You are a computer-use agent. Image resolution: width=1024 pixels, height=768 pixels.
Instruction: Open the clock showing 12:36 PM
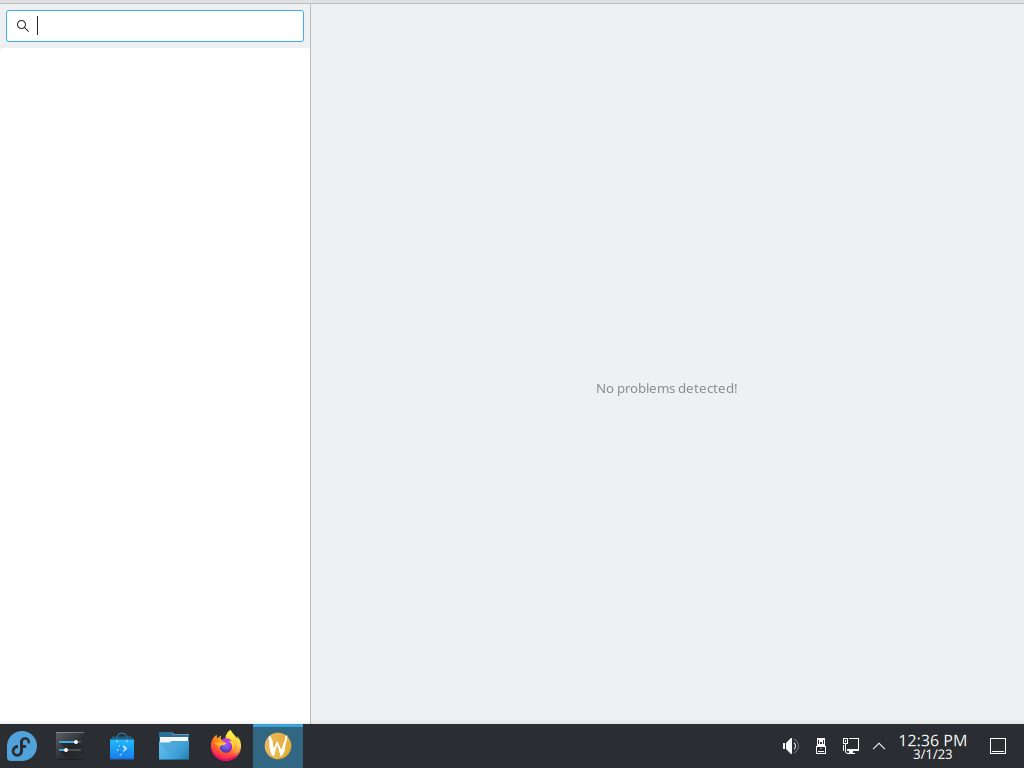(933, 746)
